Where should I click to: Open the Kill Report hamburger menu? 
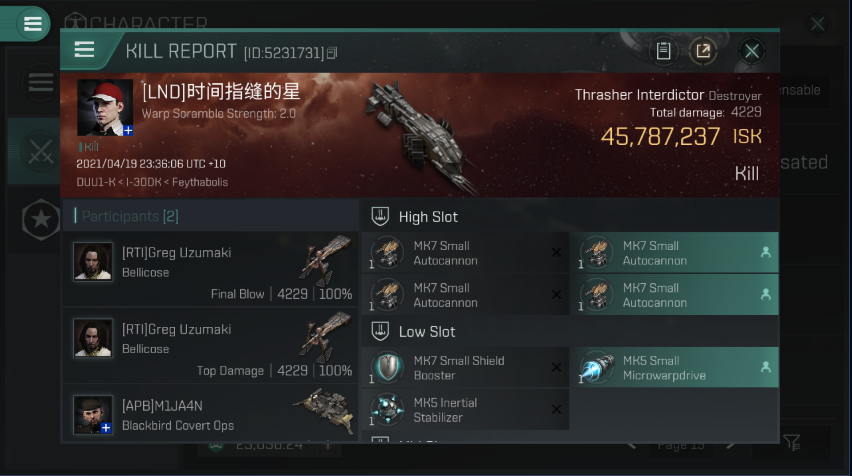[84, 50]
